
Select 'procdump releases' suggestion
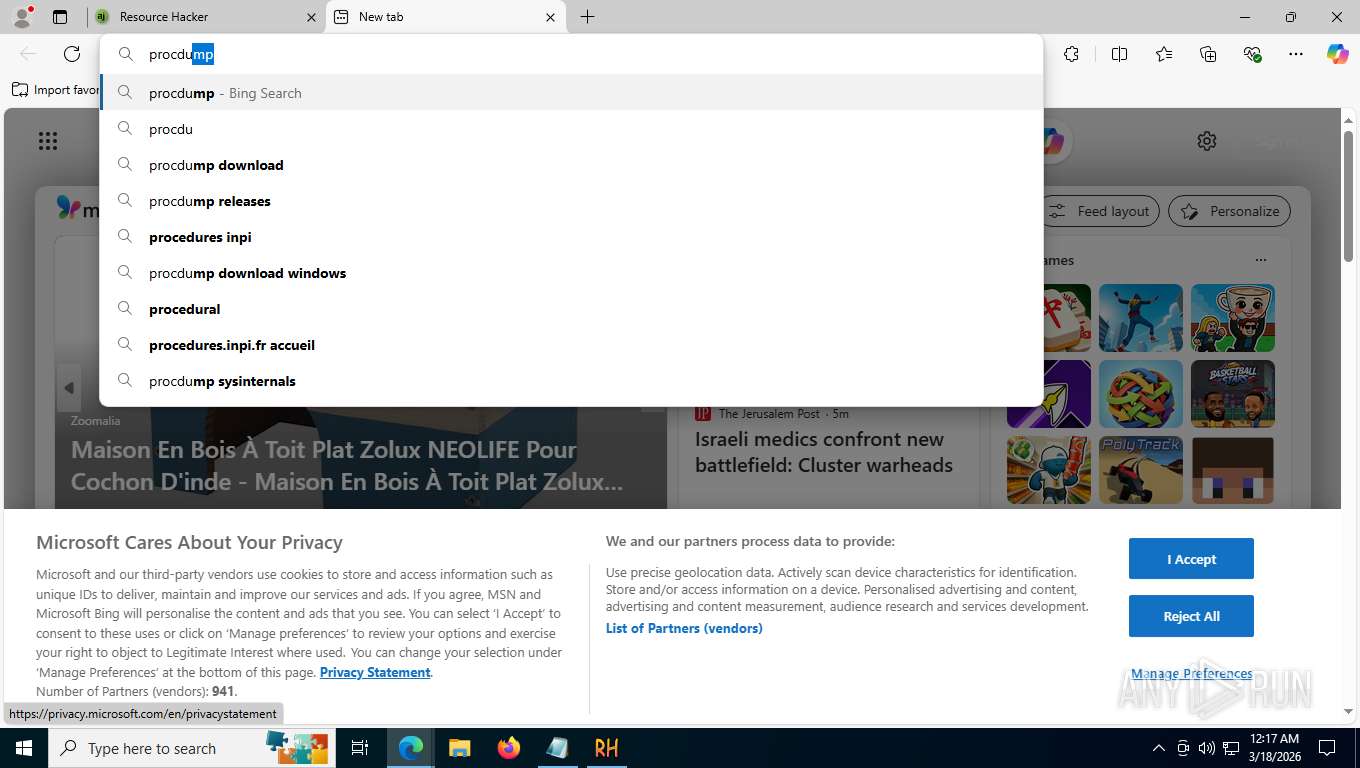571,201
